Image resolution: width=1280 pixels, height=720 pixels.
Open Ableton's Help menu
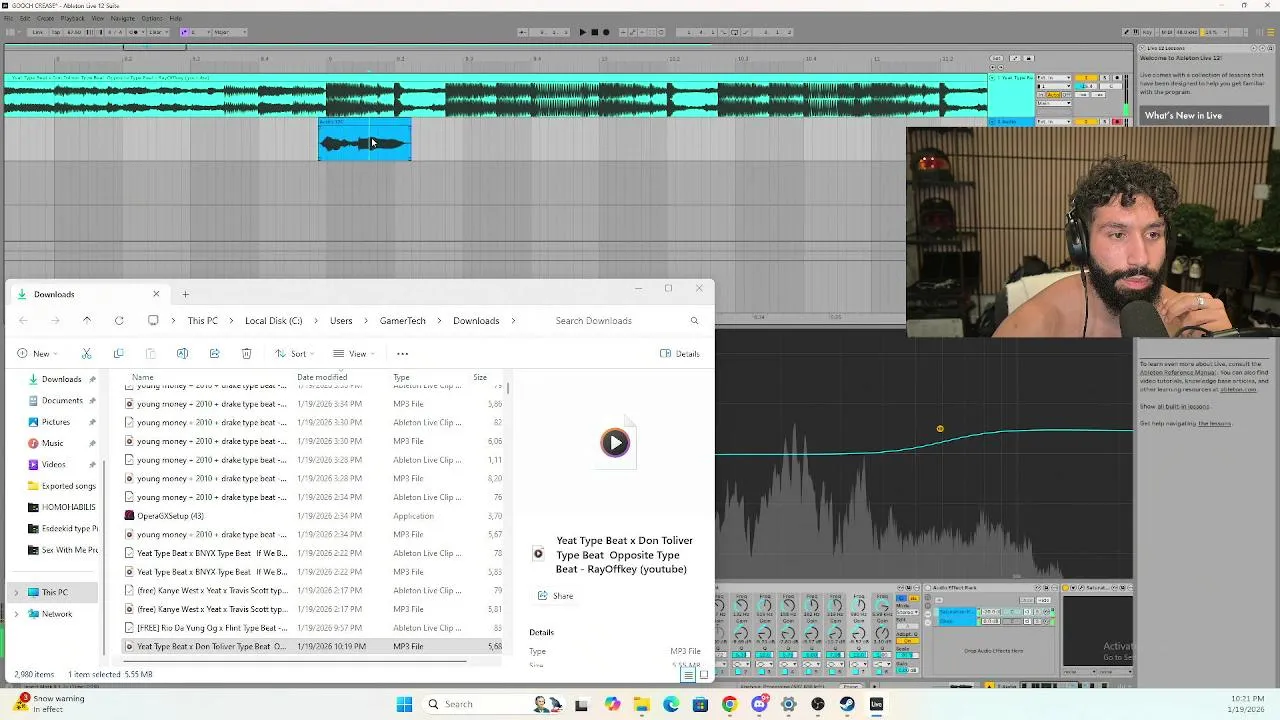click(175, 18)
